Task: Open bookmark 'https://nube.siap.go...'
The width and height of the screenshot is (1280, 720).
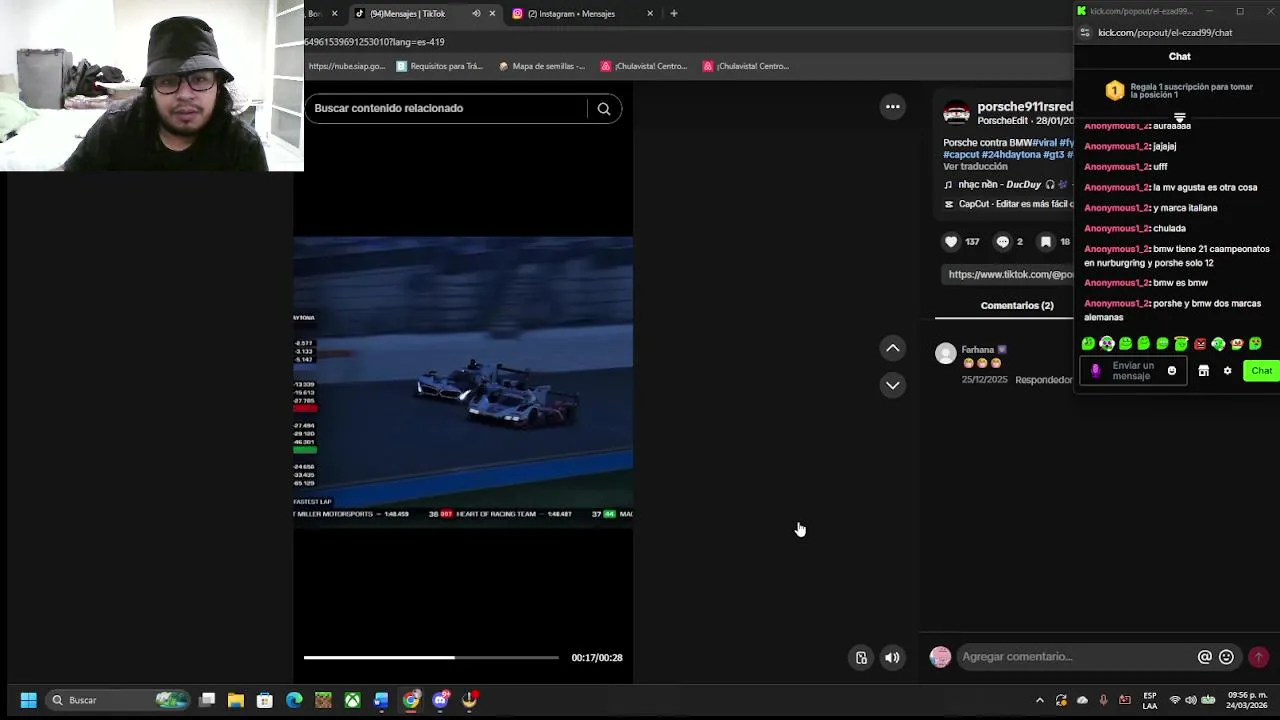Action: [346, 66]
